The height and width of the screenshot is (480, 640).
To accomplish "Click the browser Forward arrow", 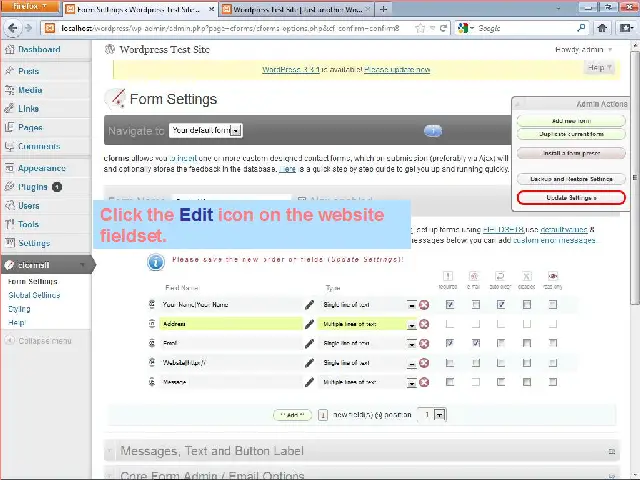I will (x=28, y=28).
